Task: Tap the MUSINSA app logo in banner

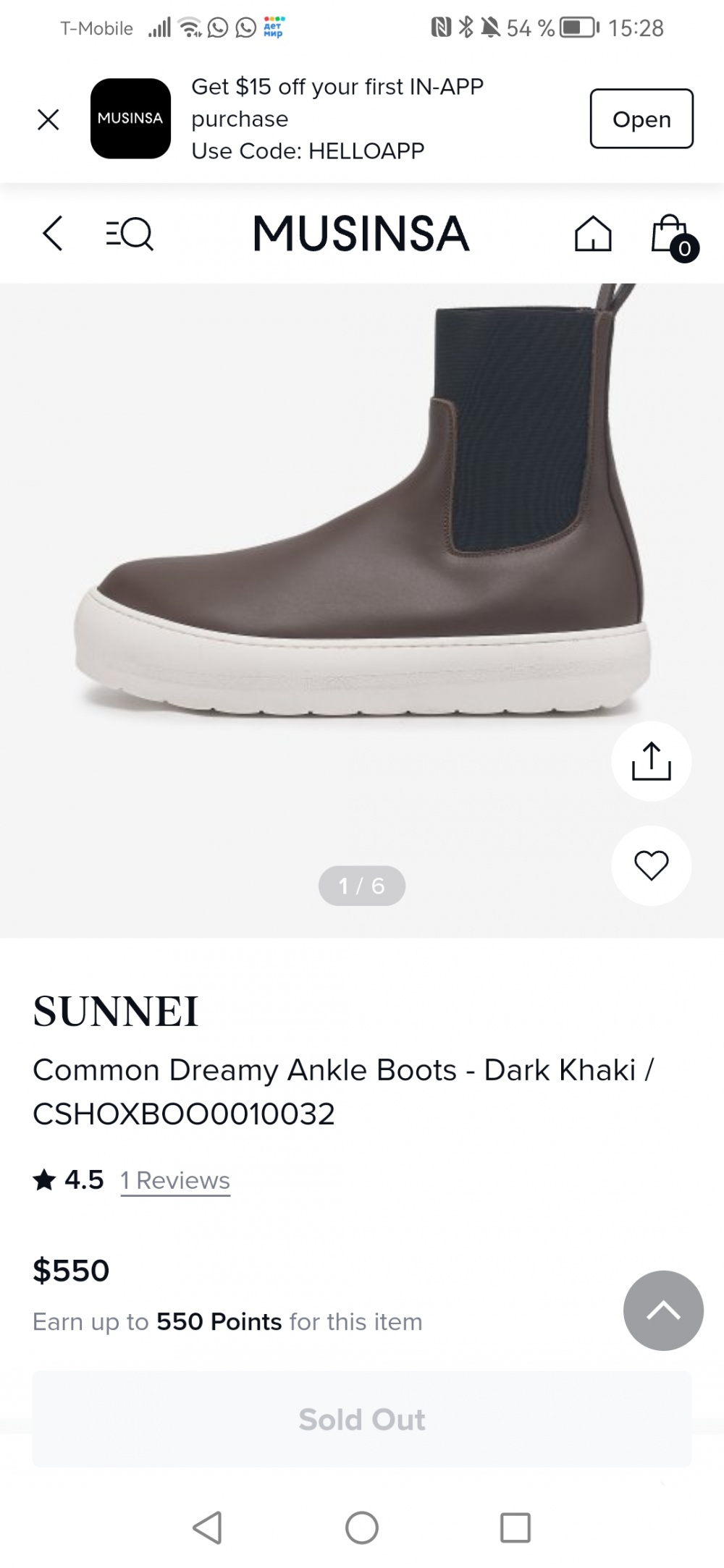Action: click(130, 119)
